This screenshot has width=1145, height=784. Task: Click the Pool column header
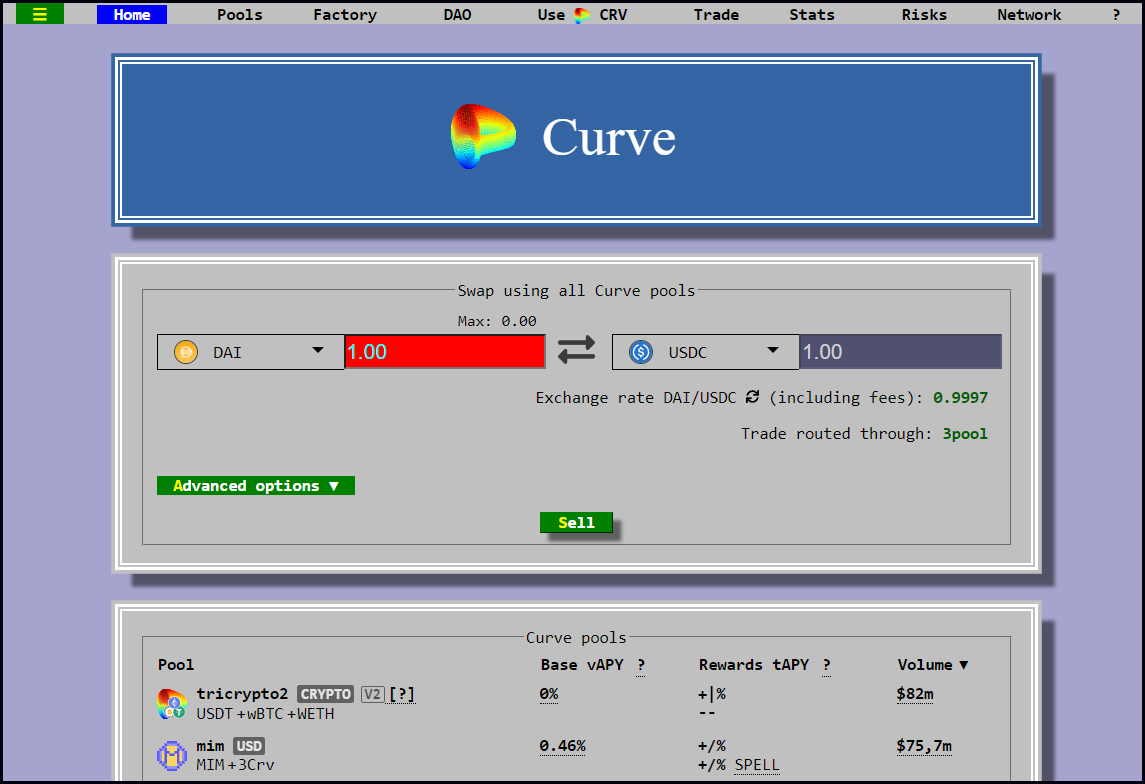tap(176, 665)
